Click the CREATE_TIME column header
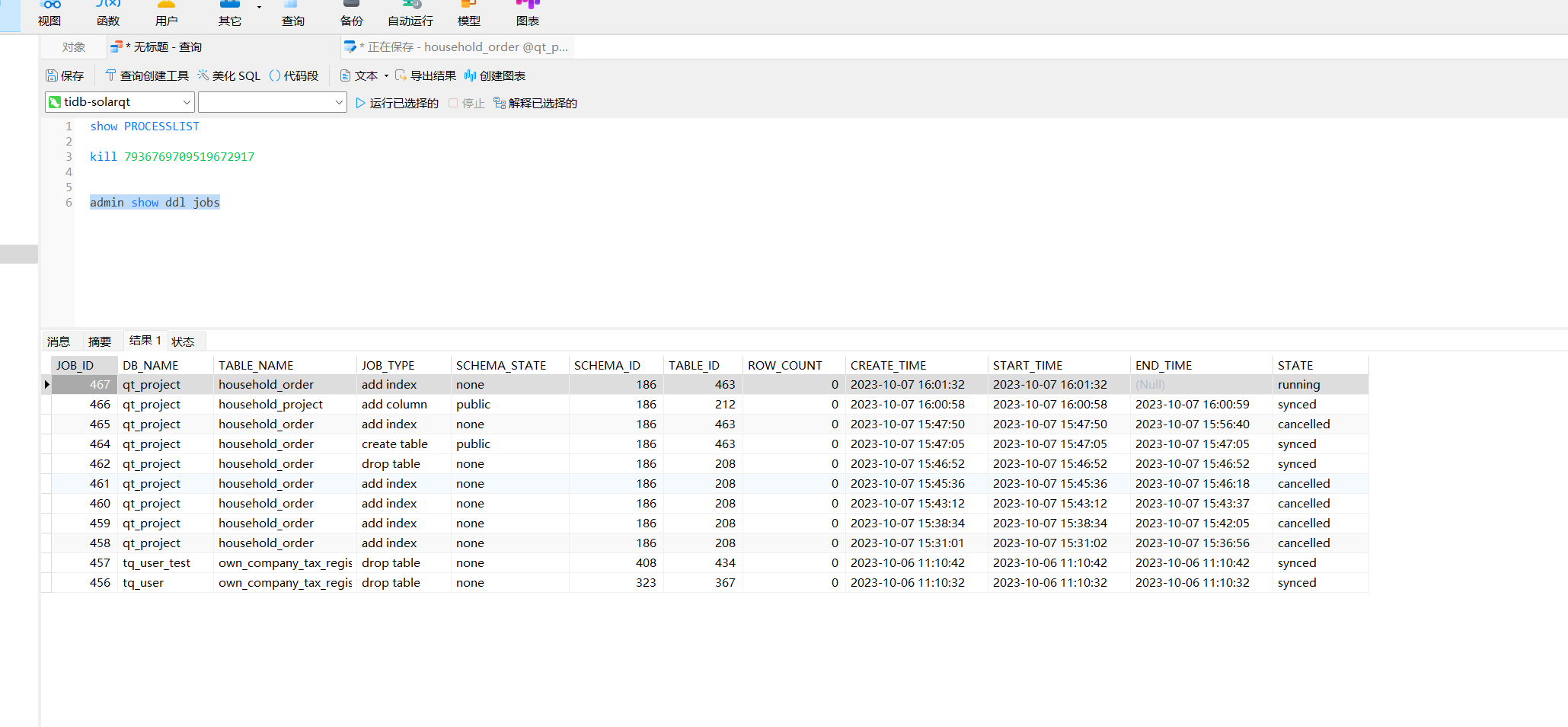 point(916,365)
